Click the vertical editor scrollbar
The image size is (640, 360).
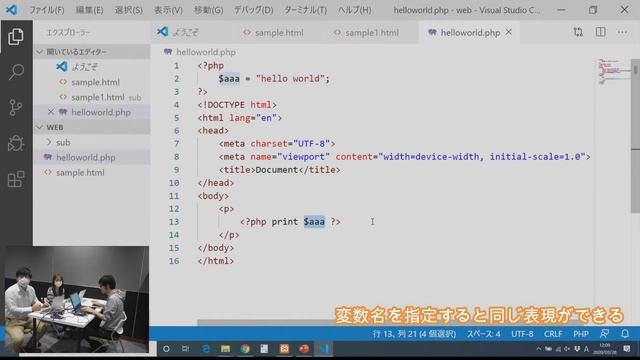tap(636, 135)
